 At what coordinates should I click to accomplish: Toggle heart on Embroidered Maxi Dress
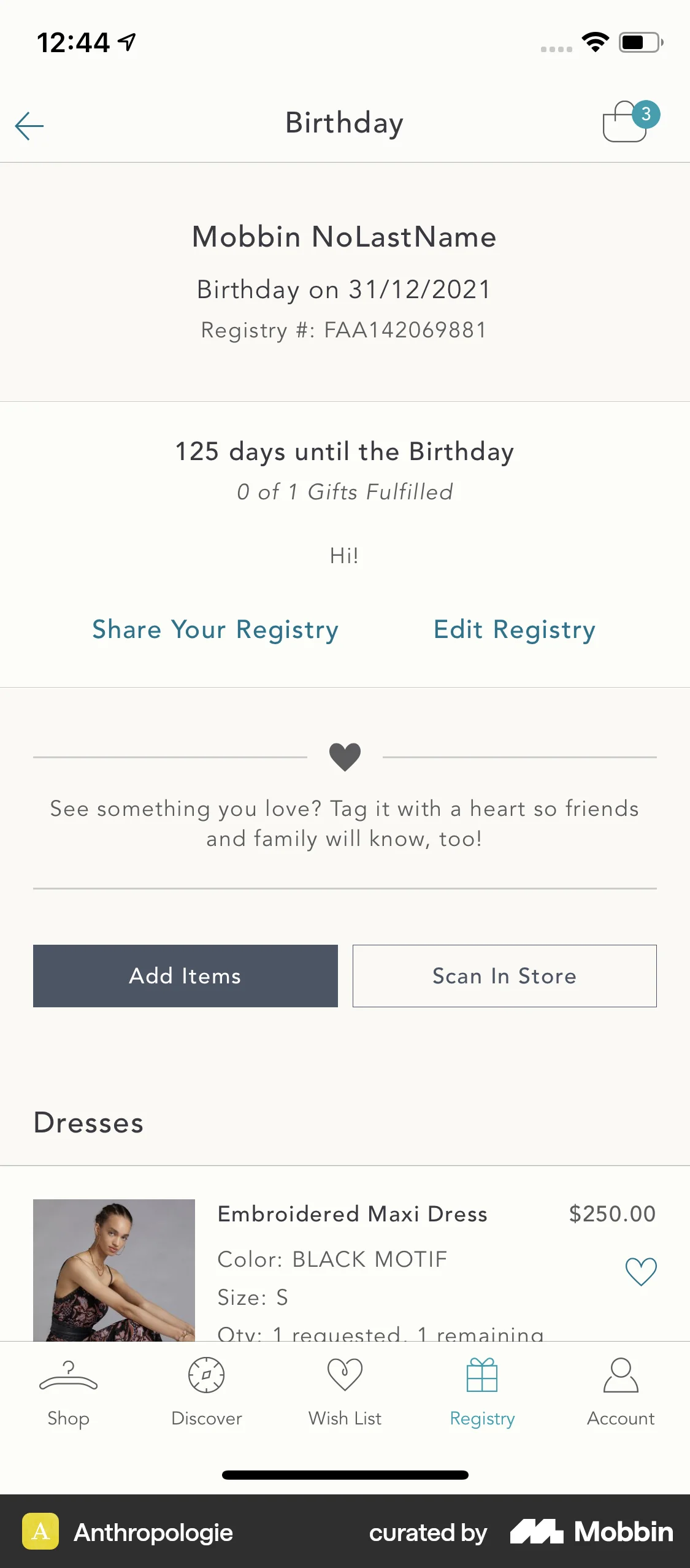[x=641, y=1271]
